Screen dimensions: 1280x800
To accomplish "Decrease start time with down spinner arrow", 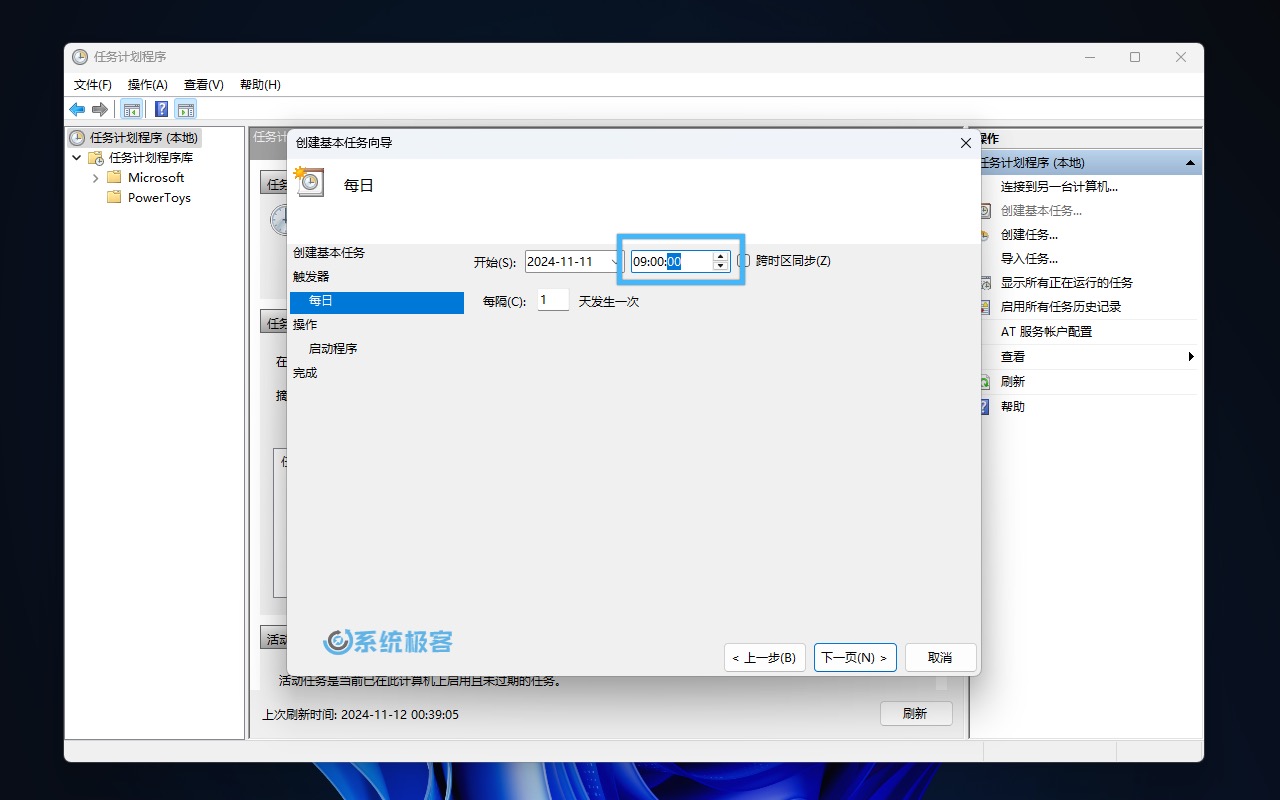I will 721,266.
